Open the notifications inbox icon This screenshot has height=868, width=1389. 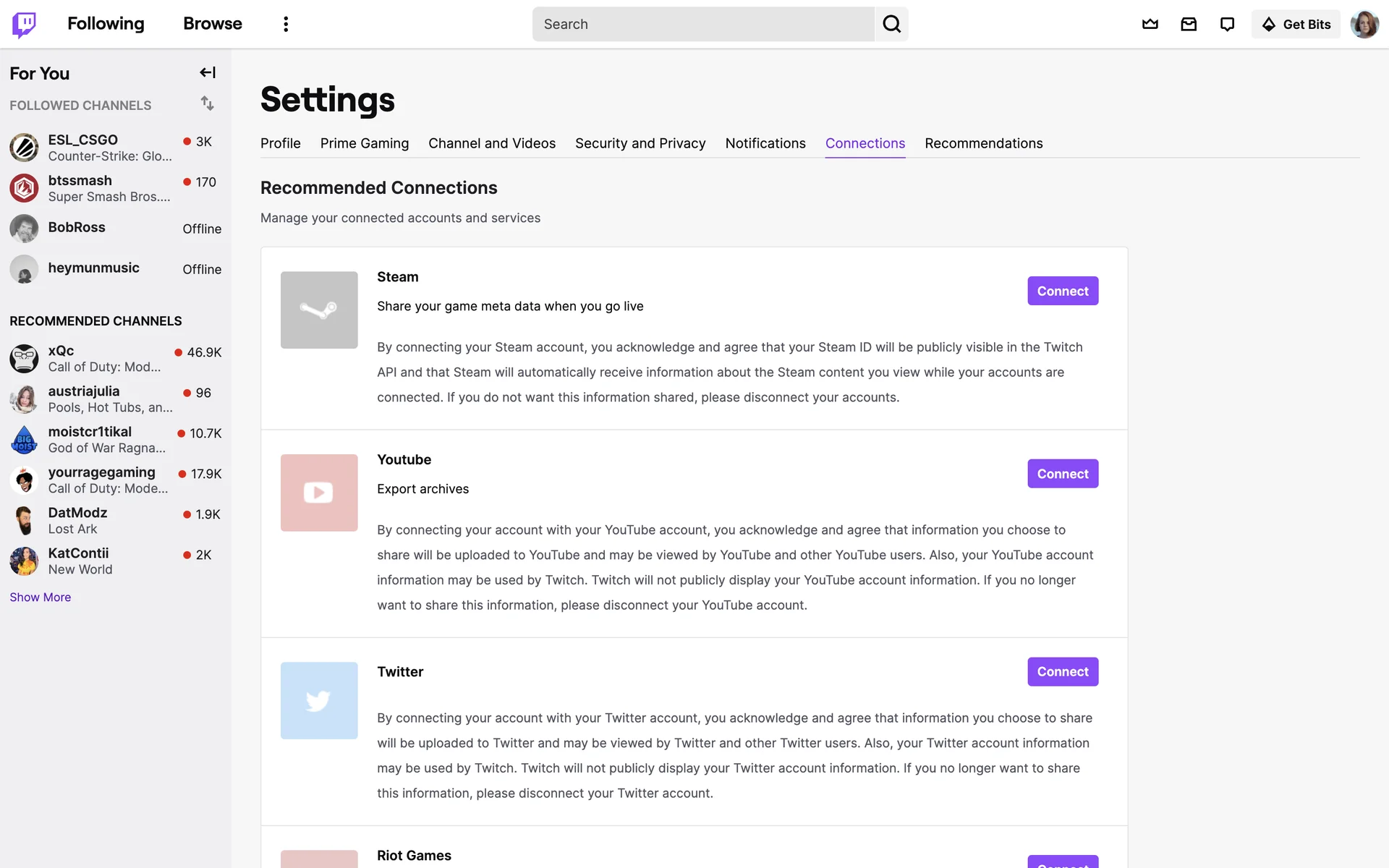pyautogui.click(x=1189, y=25)
